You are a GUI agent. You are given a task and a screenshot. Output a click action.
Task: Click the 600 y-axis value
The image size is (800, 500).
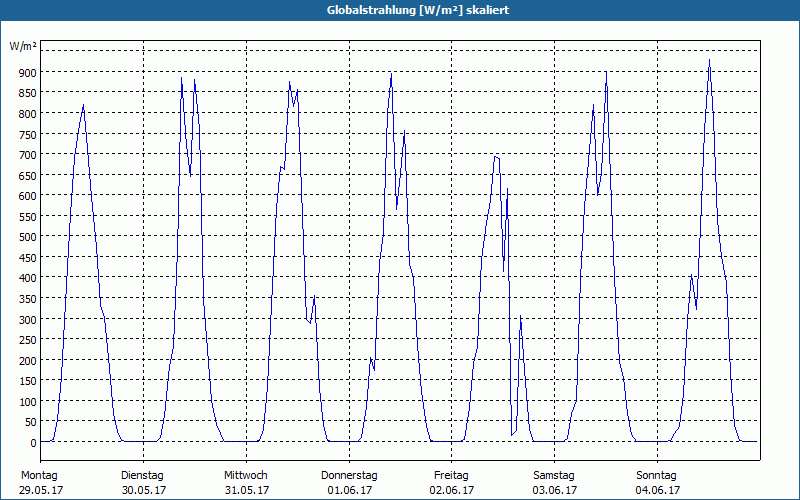click(x=27, y=196)
